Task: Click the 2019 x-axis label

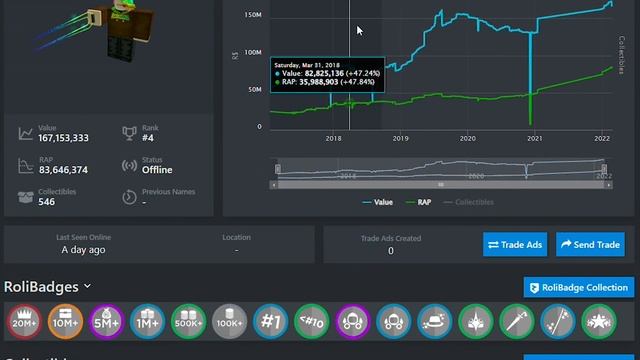Action: (x=400, y=138)
